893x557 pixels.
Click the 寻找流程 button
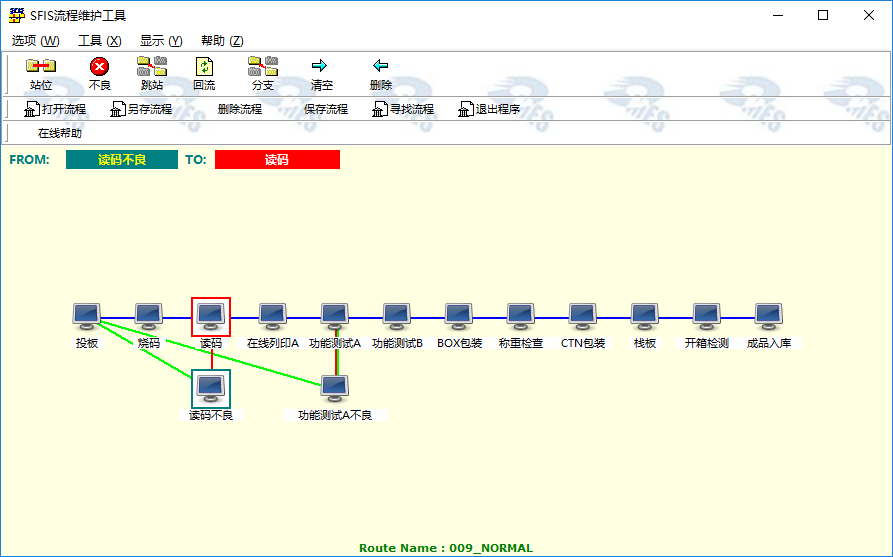[404, 109]
